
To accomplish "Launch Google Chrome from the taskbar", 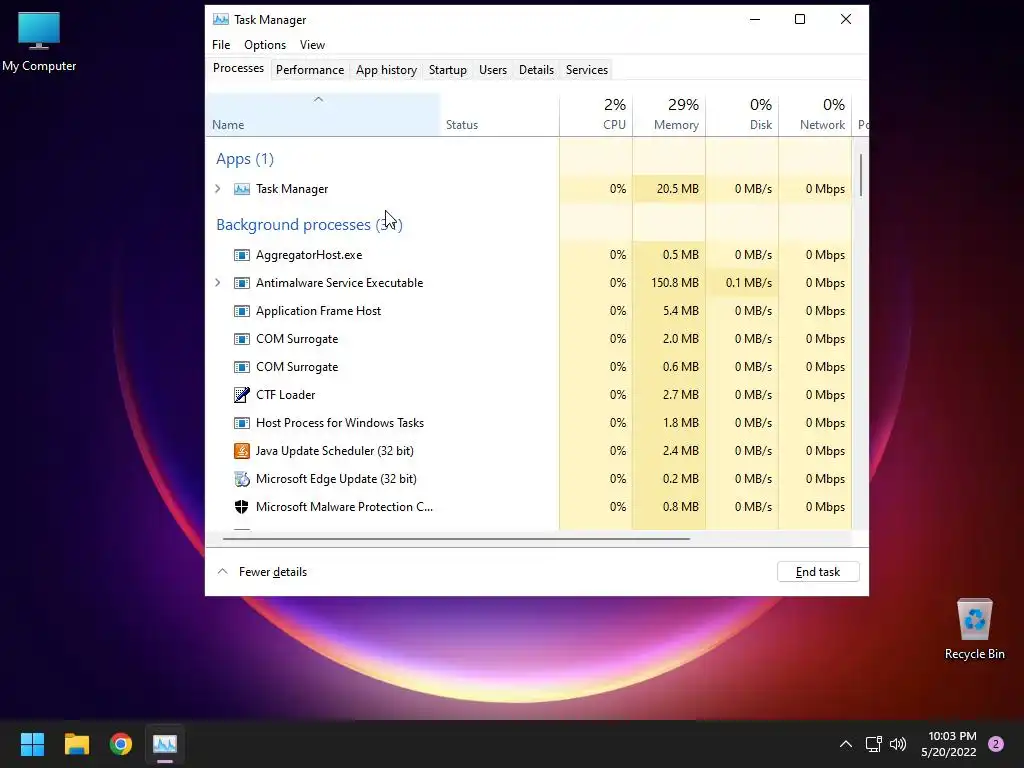I will 121,744.
